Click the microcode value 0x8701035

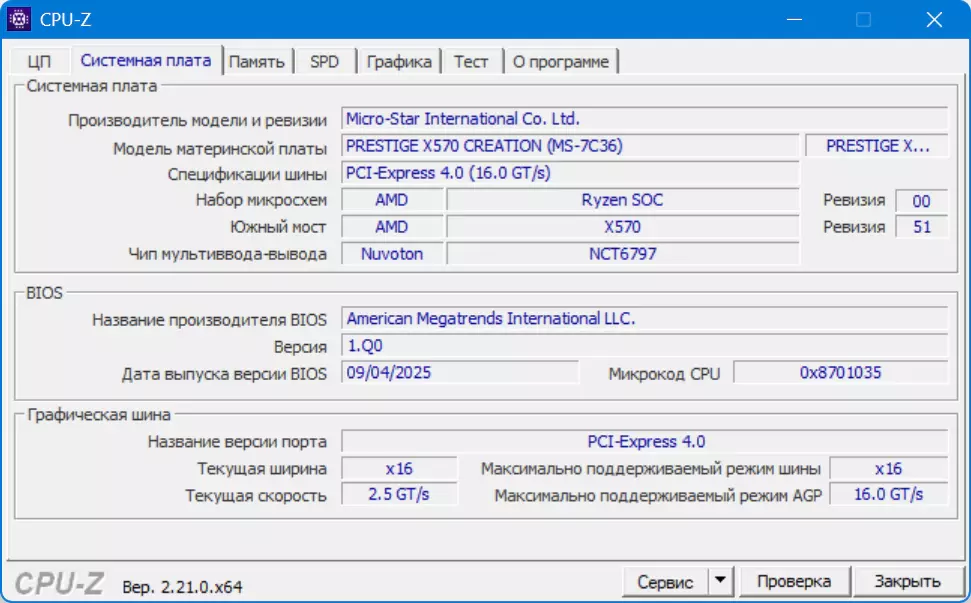pos(840,373)
